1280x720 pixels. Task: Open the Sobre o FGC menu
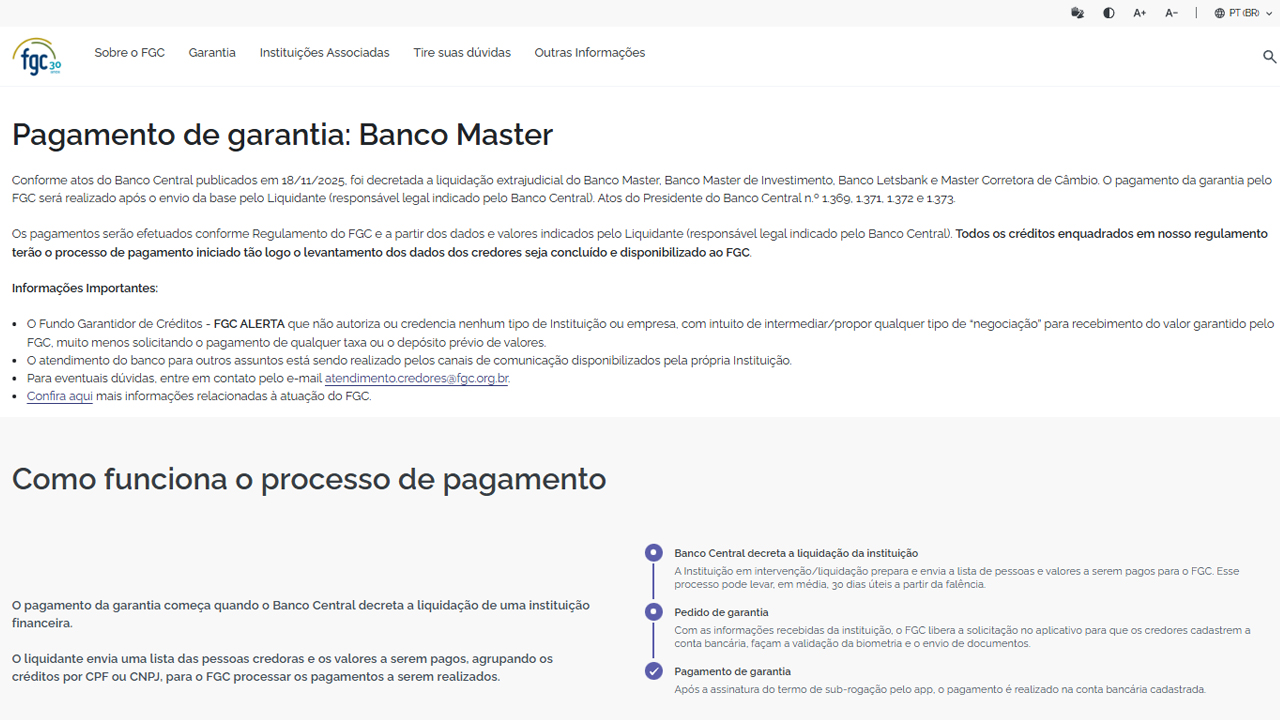pos(129,53)
